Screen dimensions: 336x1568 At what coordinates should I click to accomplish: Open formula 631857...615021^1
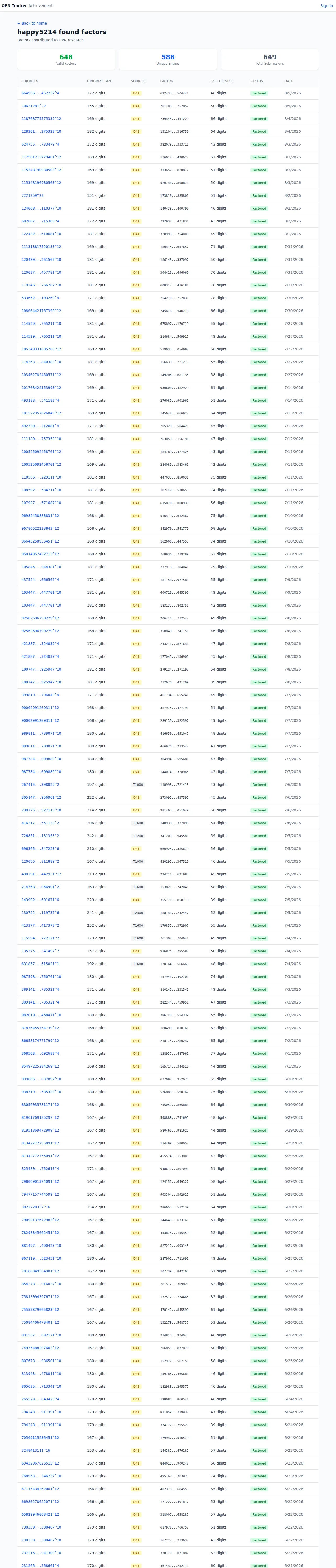40,964
